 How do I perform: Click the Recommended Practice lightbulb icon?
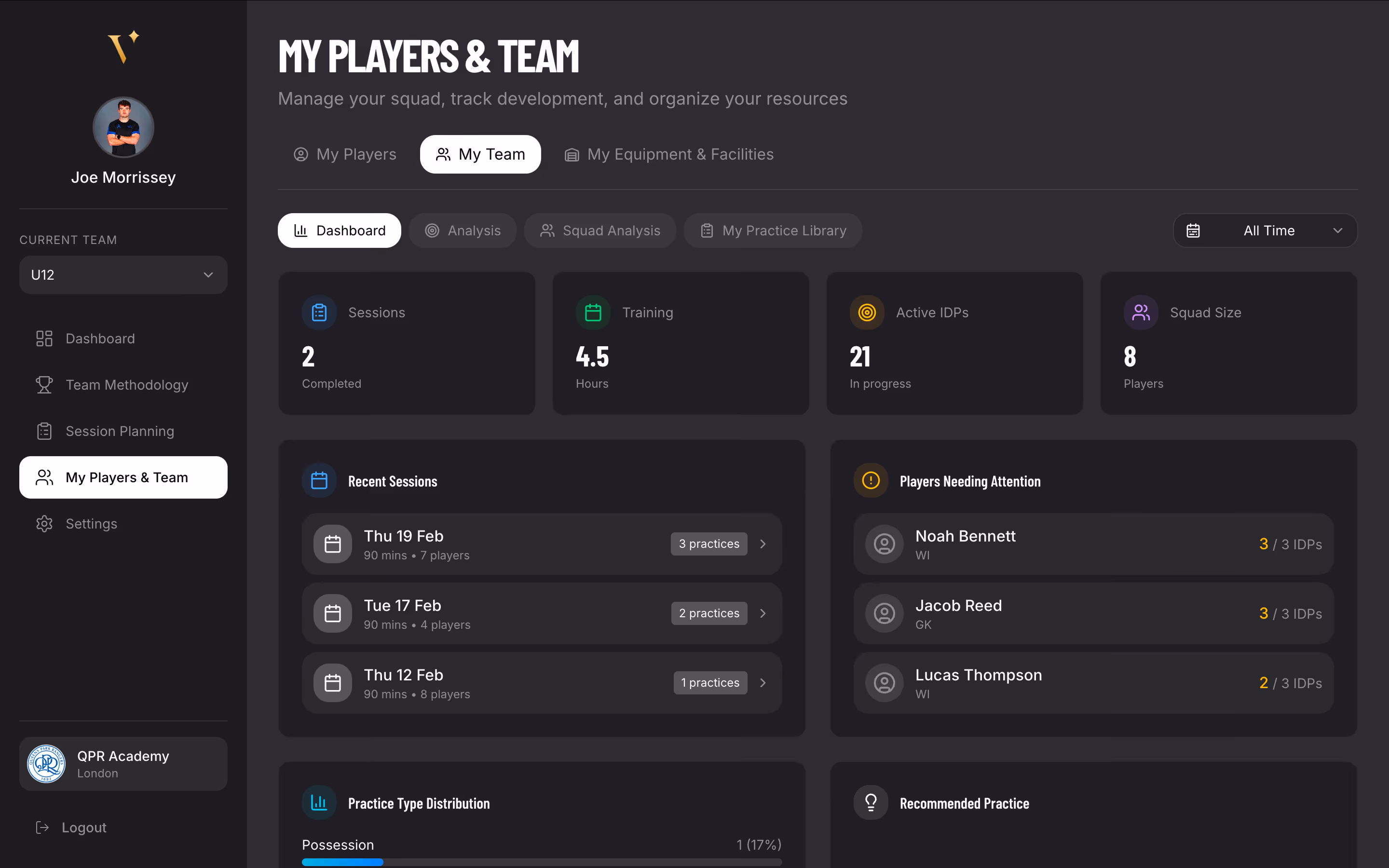[871, 802]
